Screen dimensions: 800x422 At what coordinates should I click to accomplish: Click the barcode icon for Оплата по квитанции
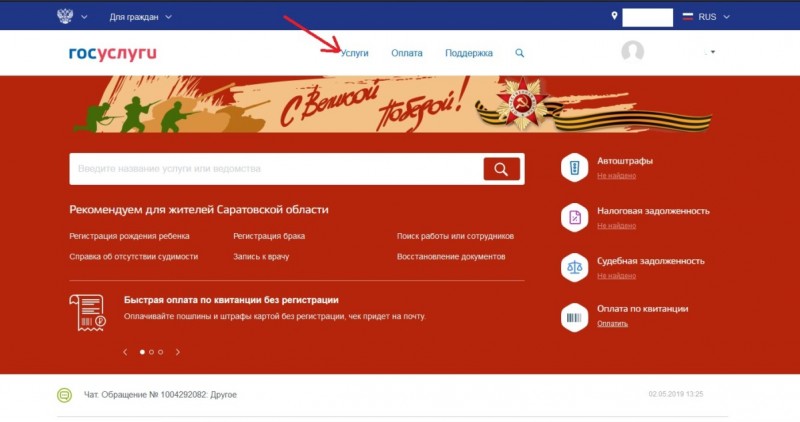pyautogui.click(x=574, y=317)
